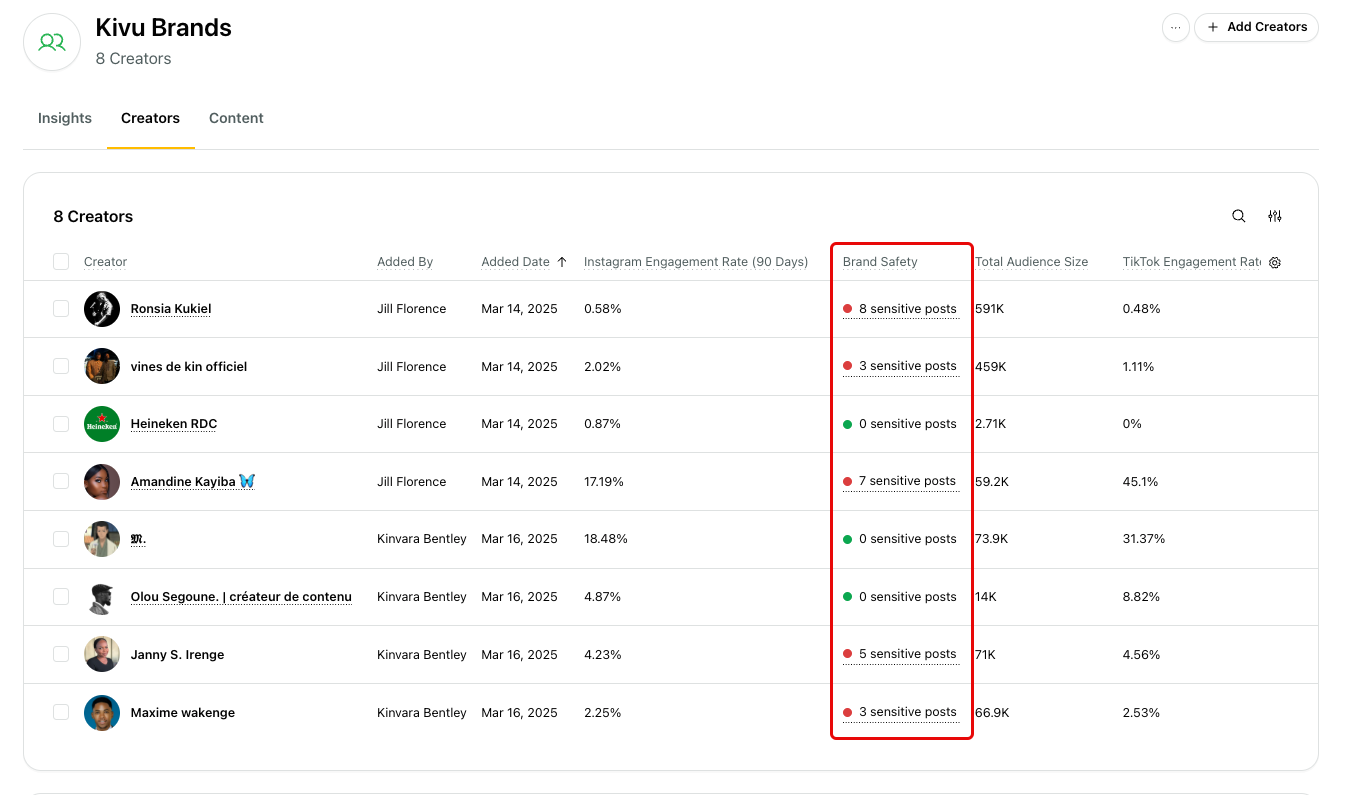Screen dimensions: 1358x795
Task: View Ronsia Kukiel's 8 sensitive posts
Action: tap(900, 309)
